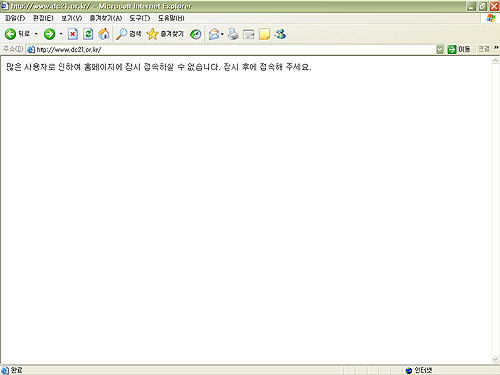Open the Mail envelope icon

click(x=214, y=34)
